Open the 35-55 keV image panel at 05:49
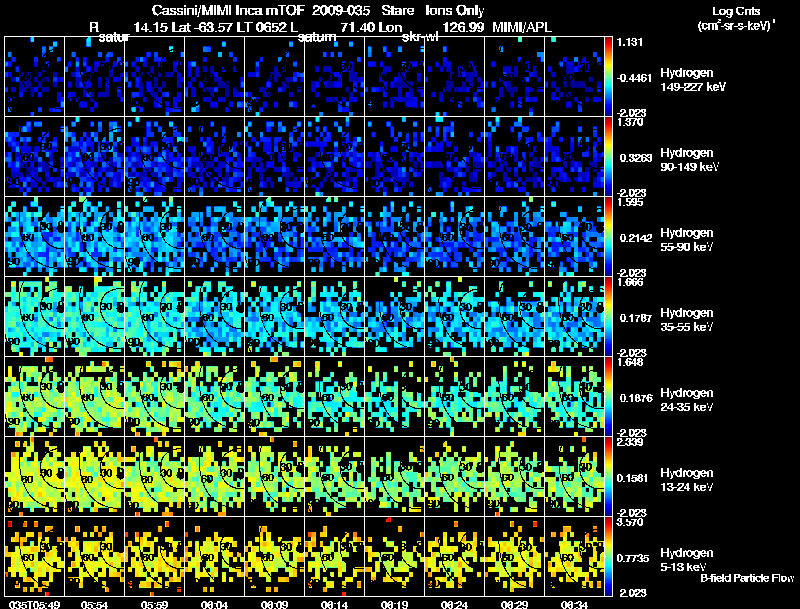800x609 pixels. click(35, 316)
